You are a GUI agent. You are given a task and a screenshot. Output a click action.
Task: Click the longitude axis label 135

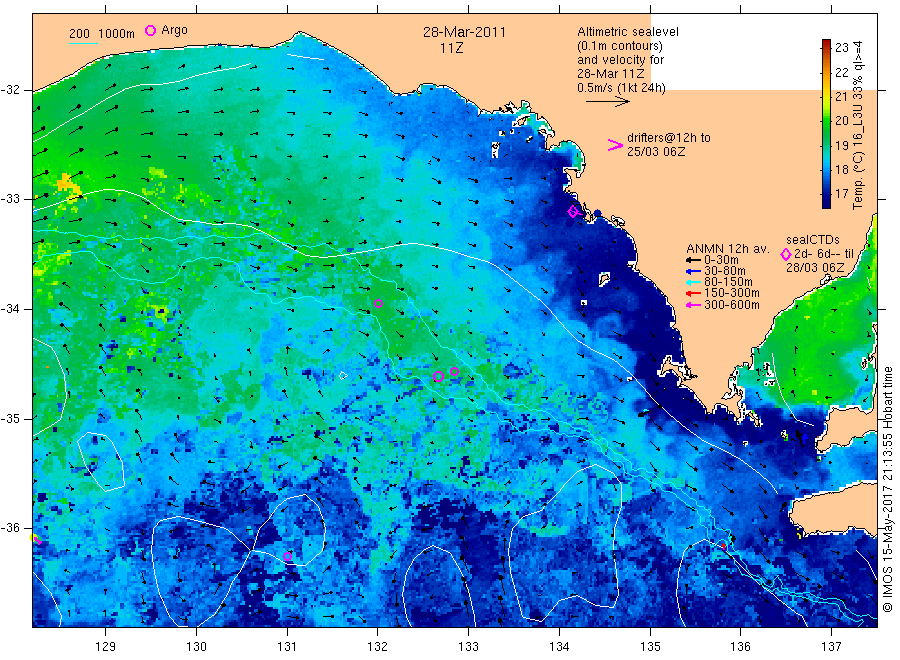650,647
